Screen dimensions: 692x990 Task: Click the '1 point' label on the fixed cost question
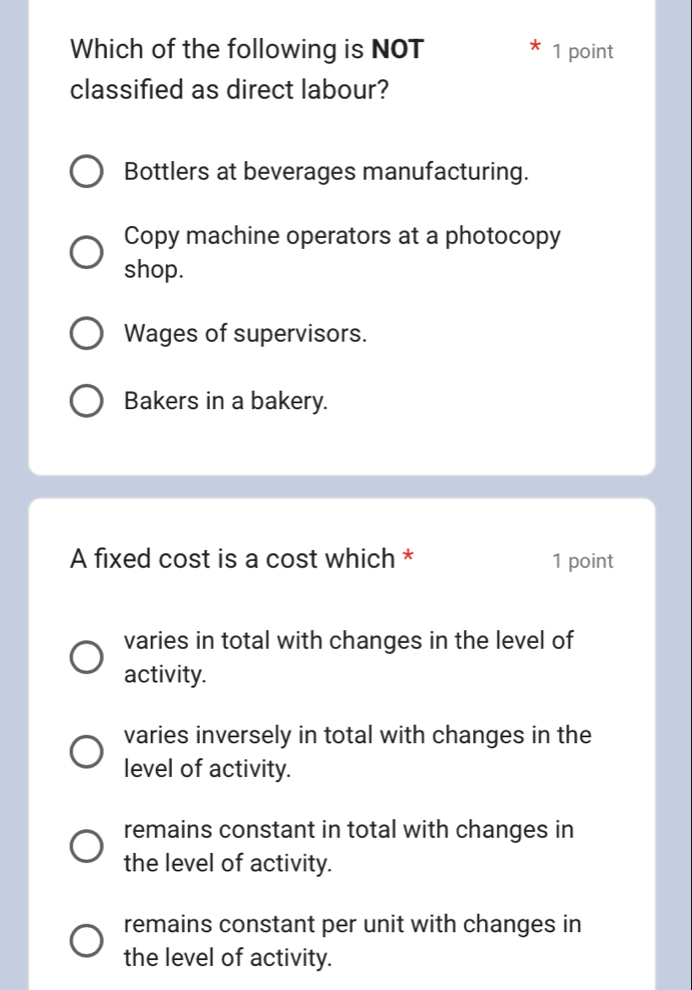coord(582,561)
